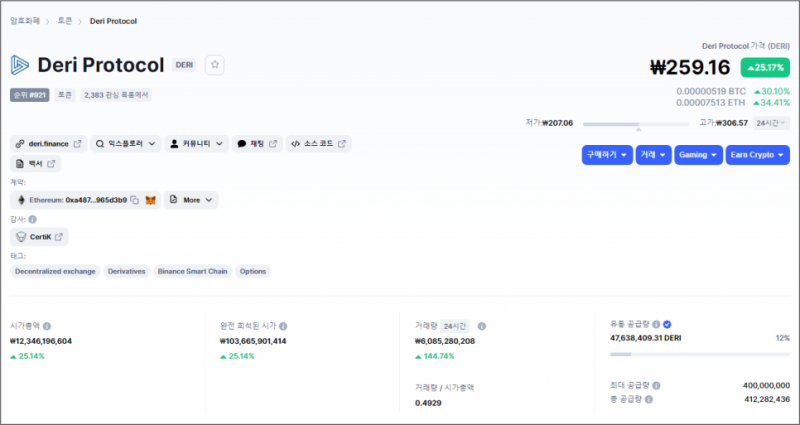Open the deri.finance website link

click(x=49, y=144)
